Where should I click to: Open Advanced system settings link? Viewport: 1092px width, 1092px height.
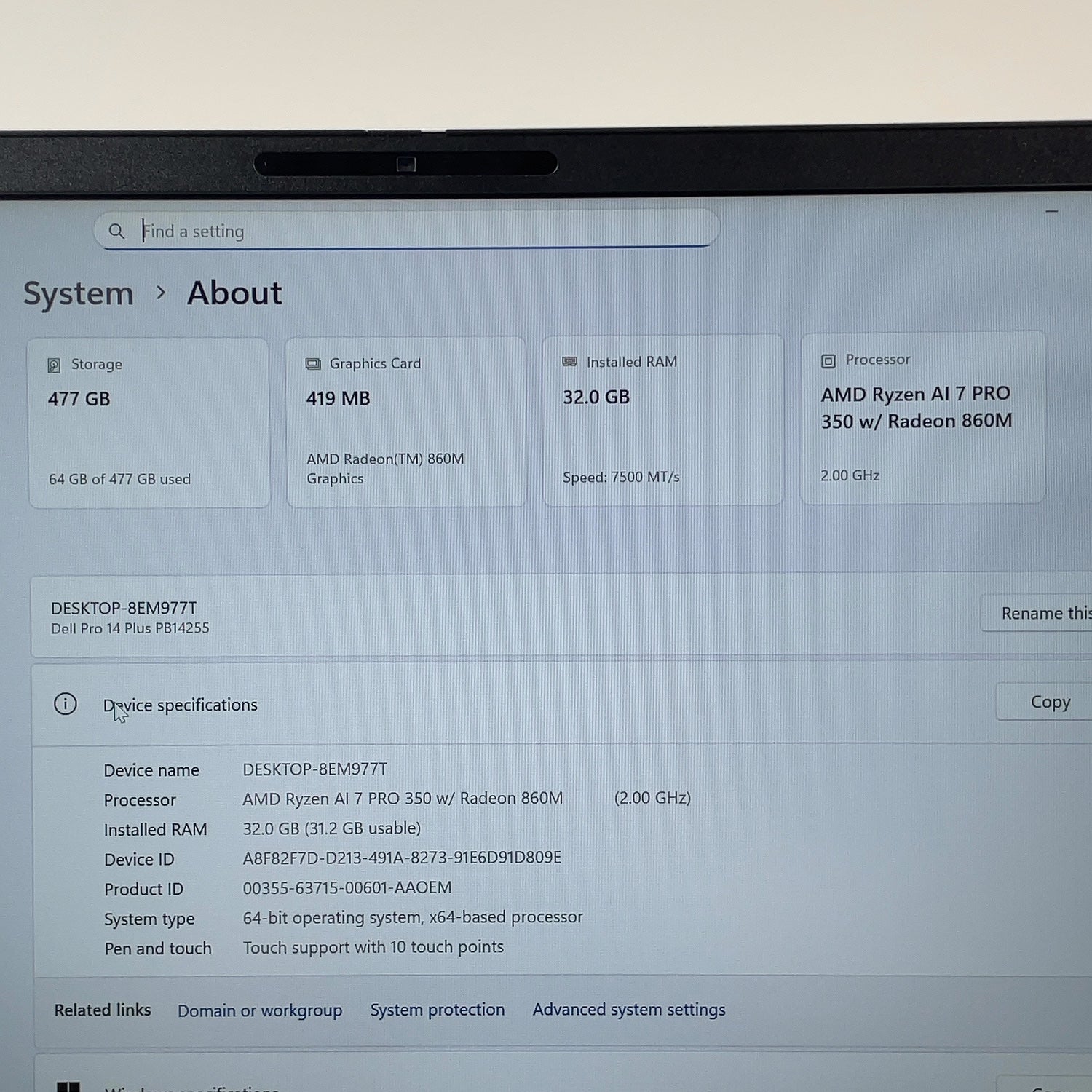click(x=629, y=1009)
